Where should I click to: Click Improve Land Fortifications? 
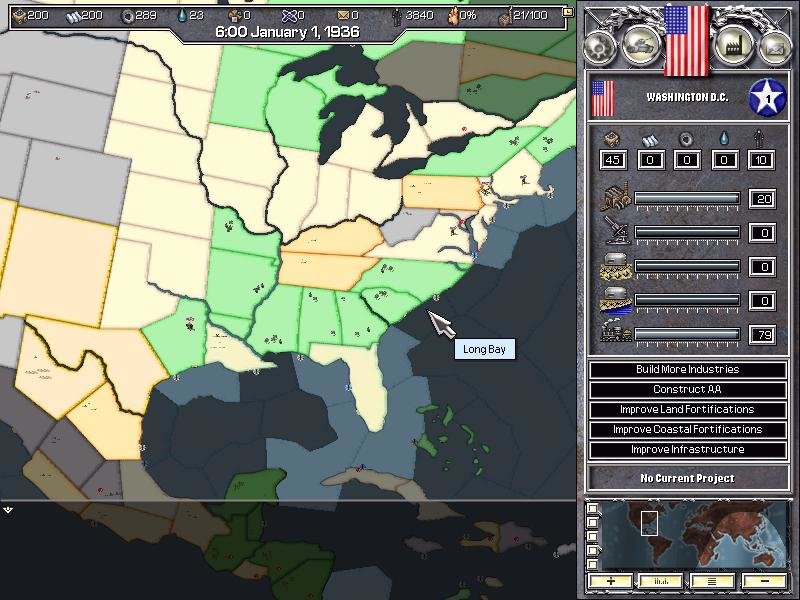coord(687,409)
